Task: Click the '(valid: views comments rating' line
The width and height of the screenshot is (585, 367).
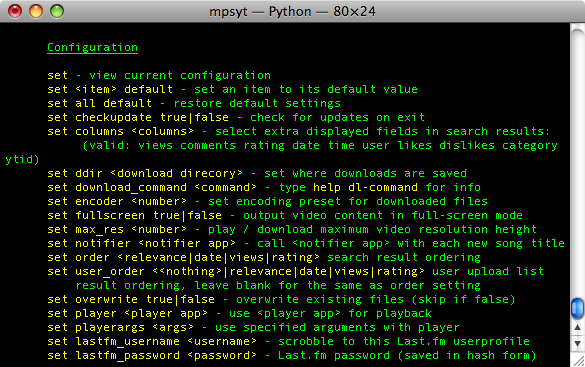Action: 320,145
